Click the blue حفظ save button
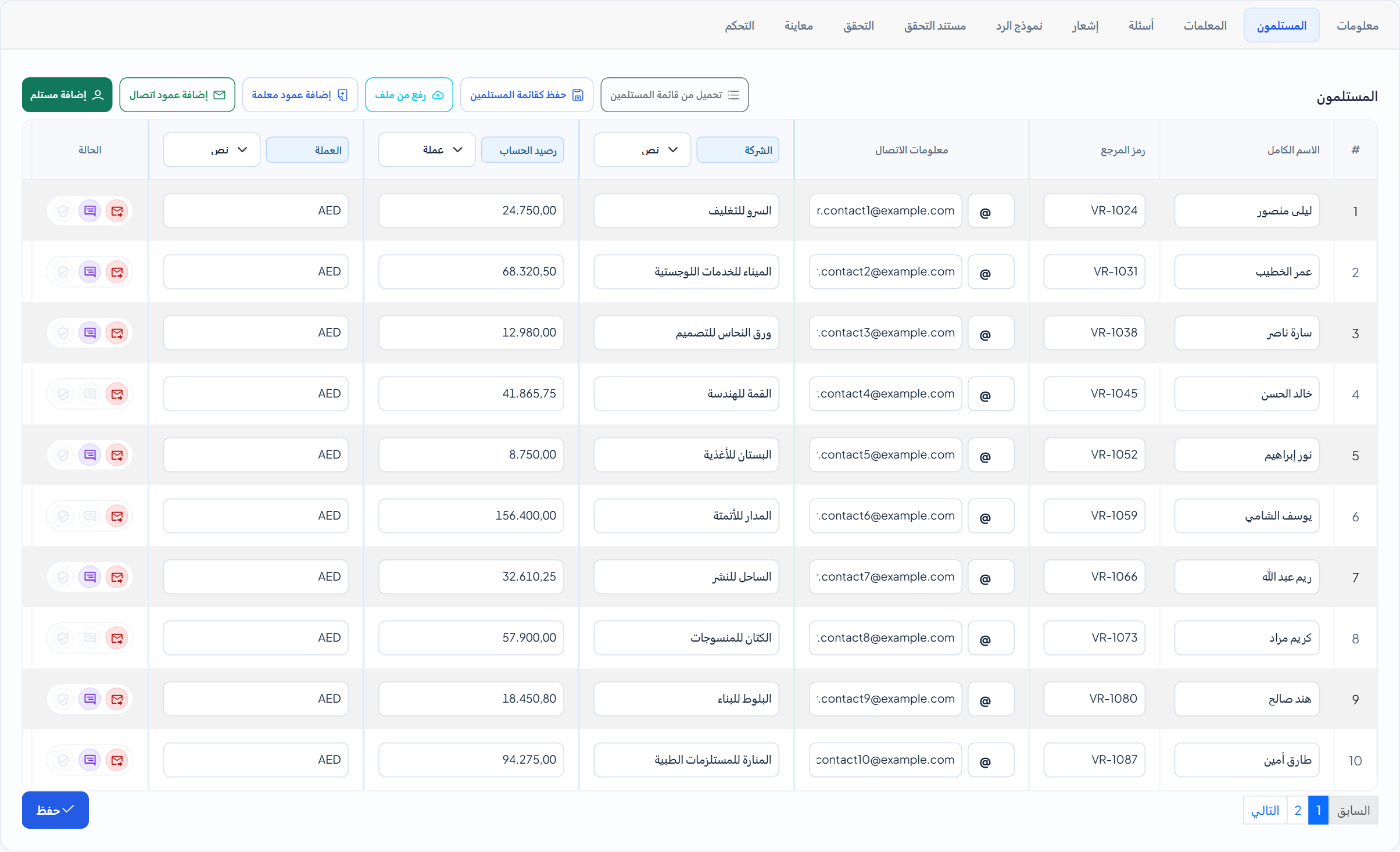 tap(55, 810)
